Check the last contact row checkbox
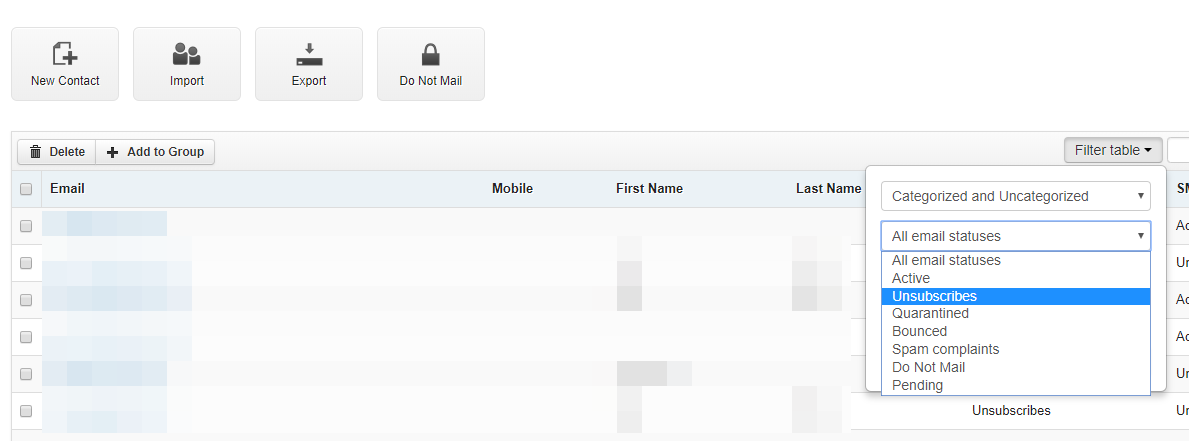Image resolution: width=1189 pixels, height=441 pixels. (26, 411)
